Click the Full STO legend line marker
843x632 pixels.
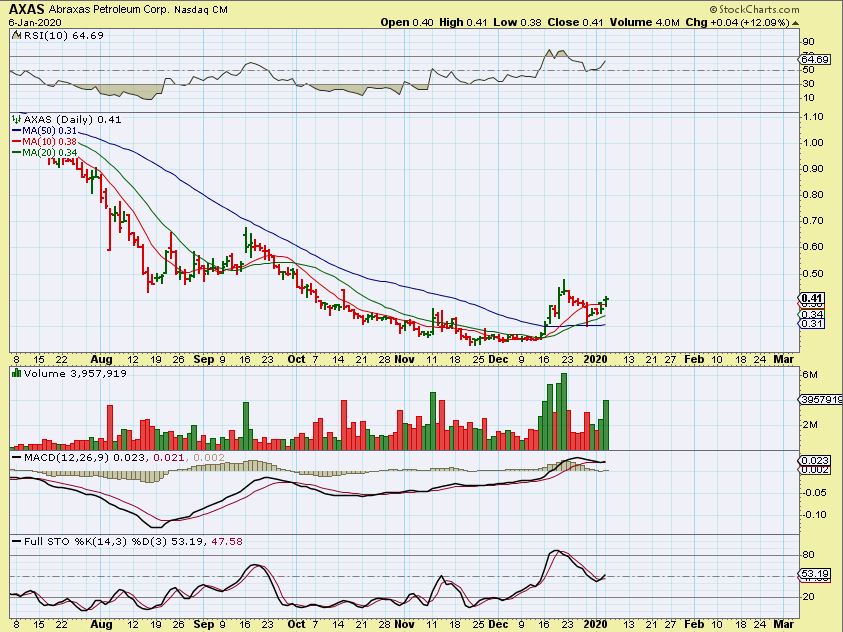click(16, 542)
